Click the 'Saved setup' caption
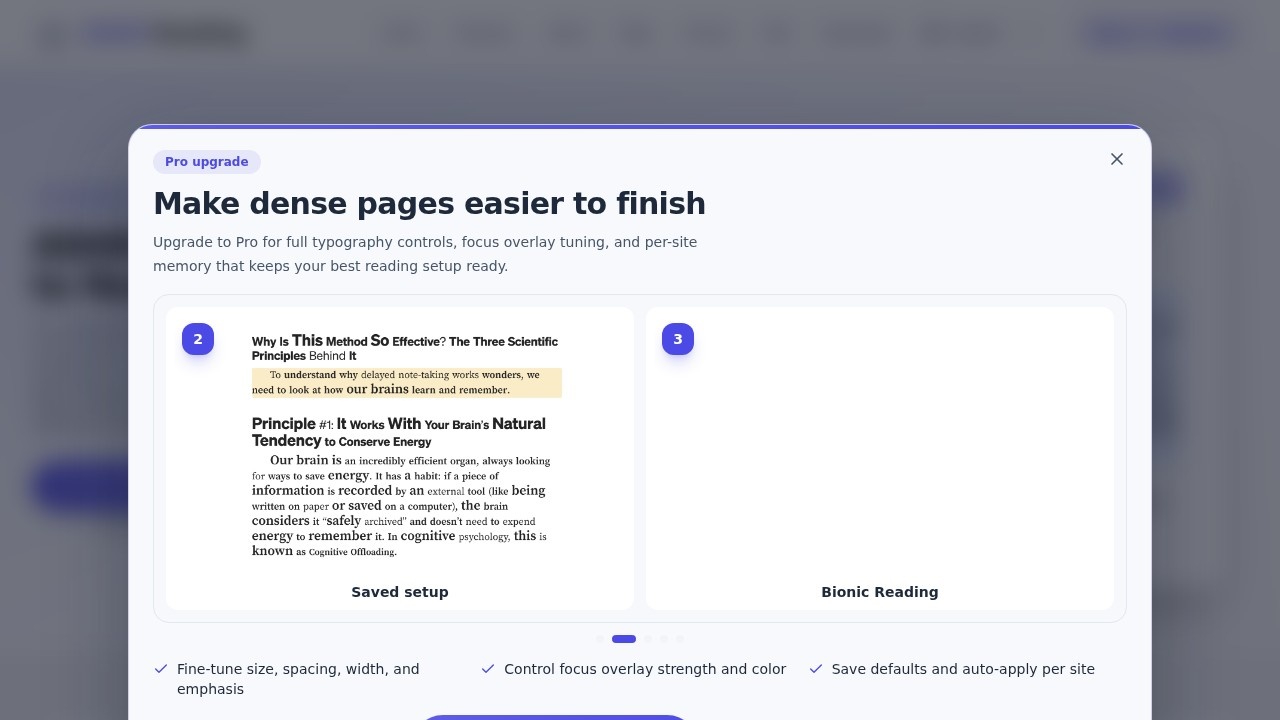This screenshot has height=720, width=1280. [x=400, y=592]
